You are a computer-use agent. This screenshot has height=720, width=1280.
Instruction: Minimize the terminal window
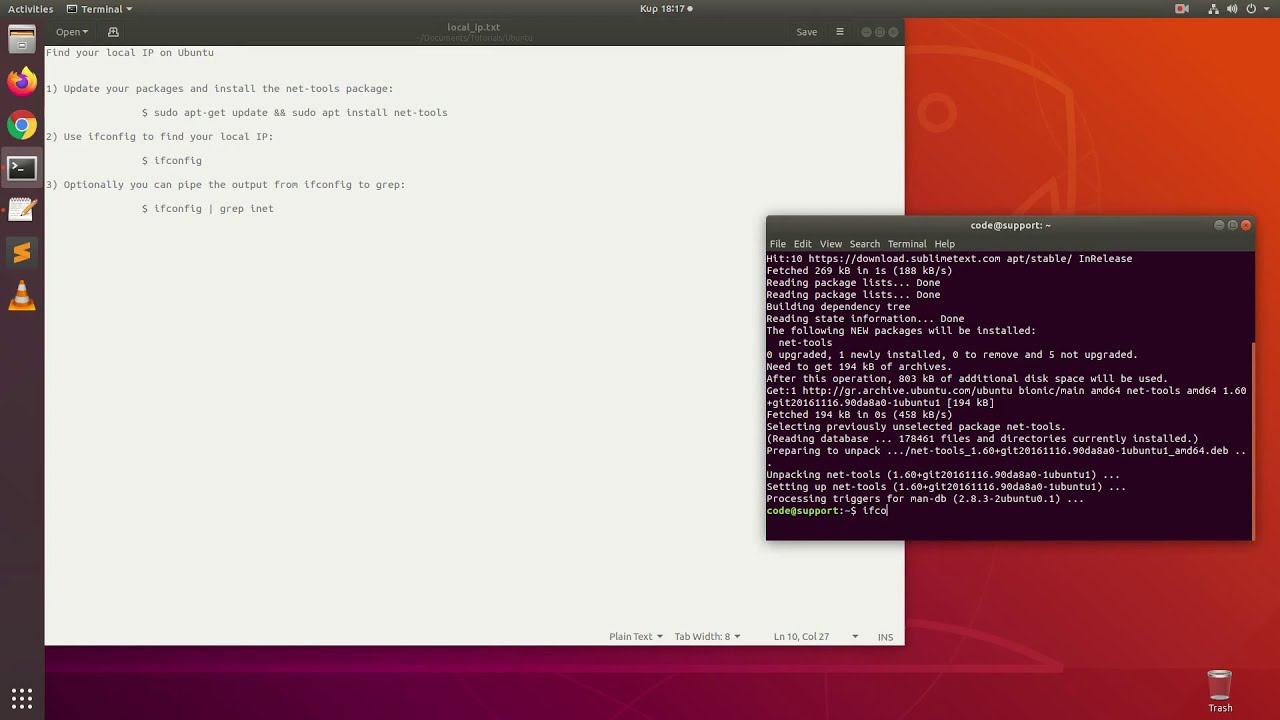click(x=1219, y=226)
